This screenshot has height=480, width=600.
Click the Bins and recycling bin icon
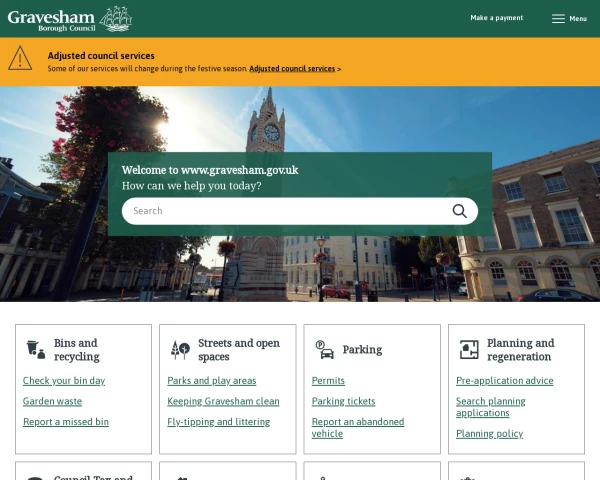click(36, 349)
